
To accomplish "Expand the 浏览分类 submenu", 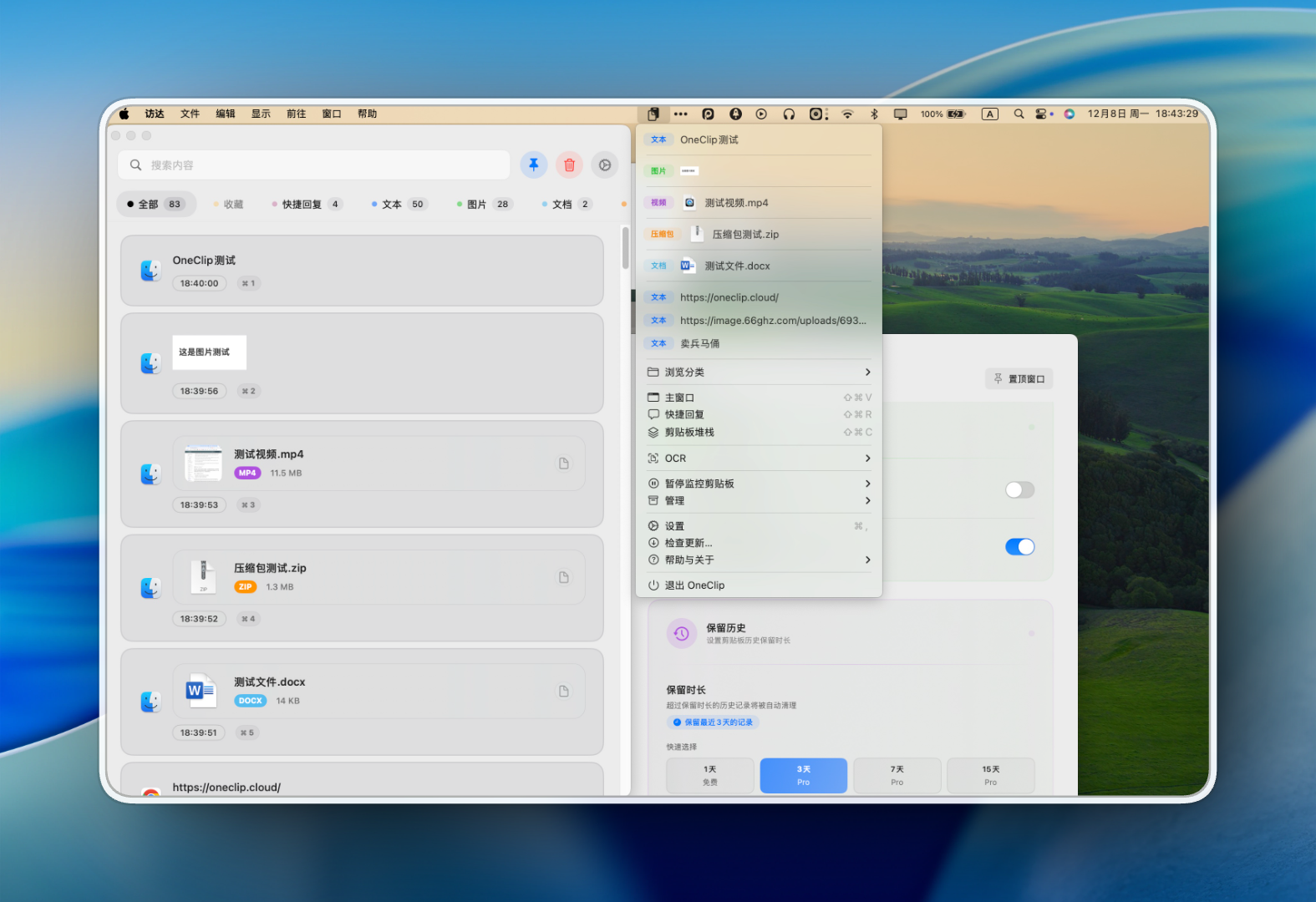I will [x=759, y=372].
